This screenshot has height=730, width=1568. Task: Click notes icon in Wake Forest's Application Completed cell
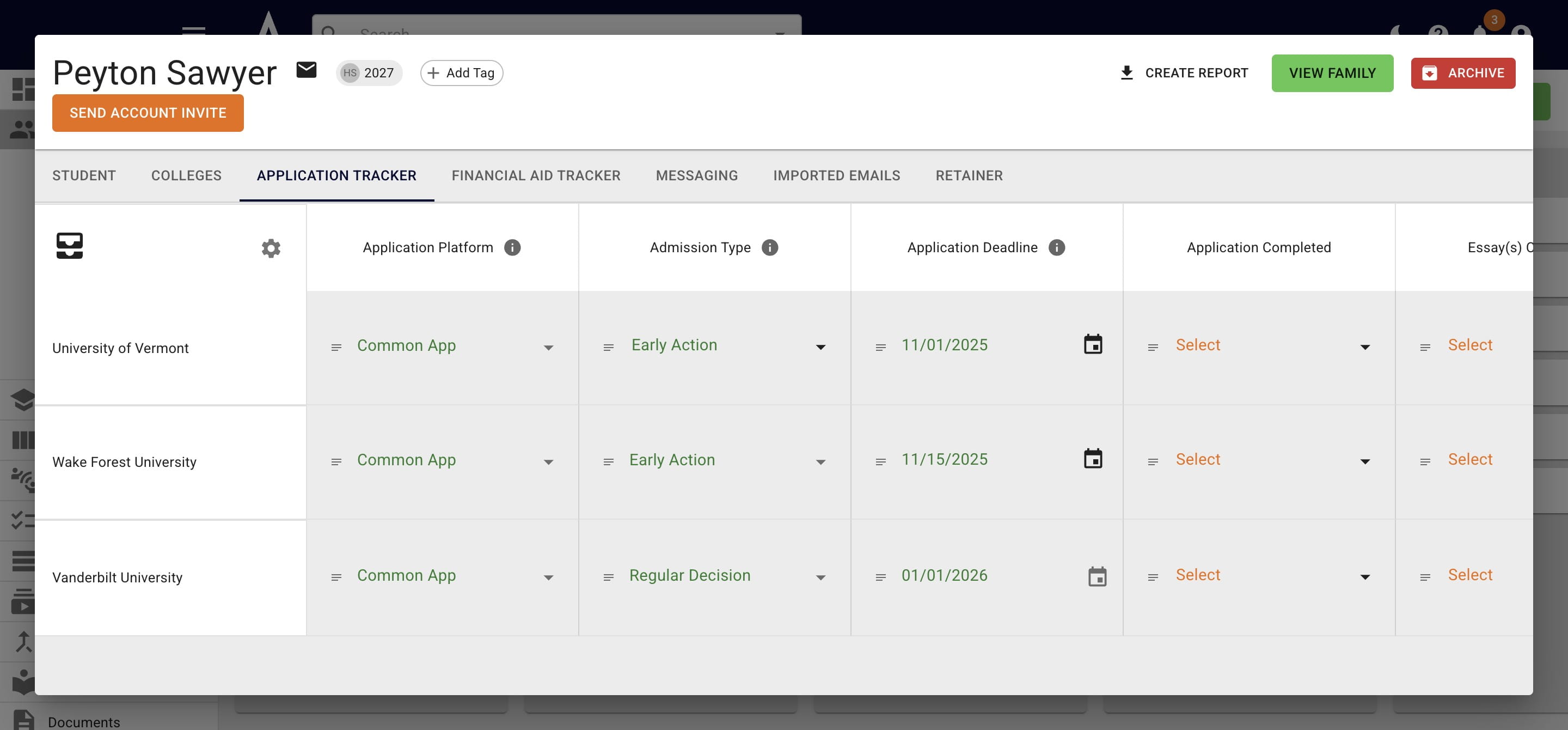1152,461
